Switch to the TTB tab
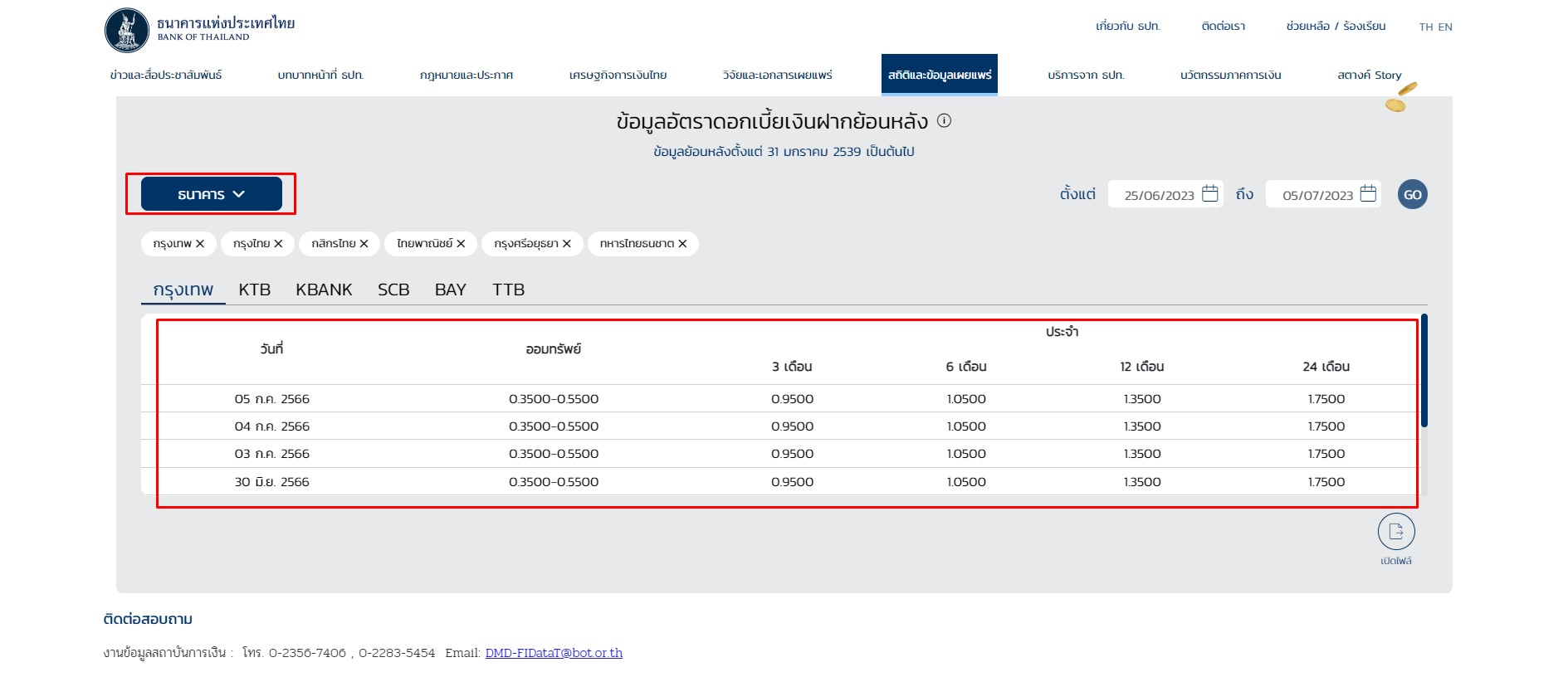The height and width of the screenshot is (677, 1568). (508, 290)
